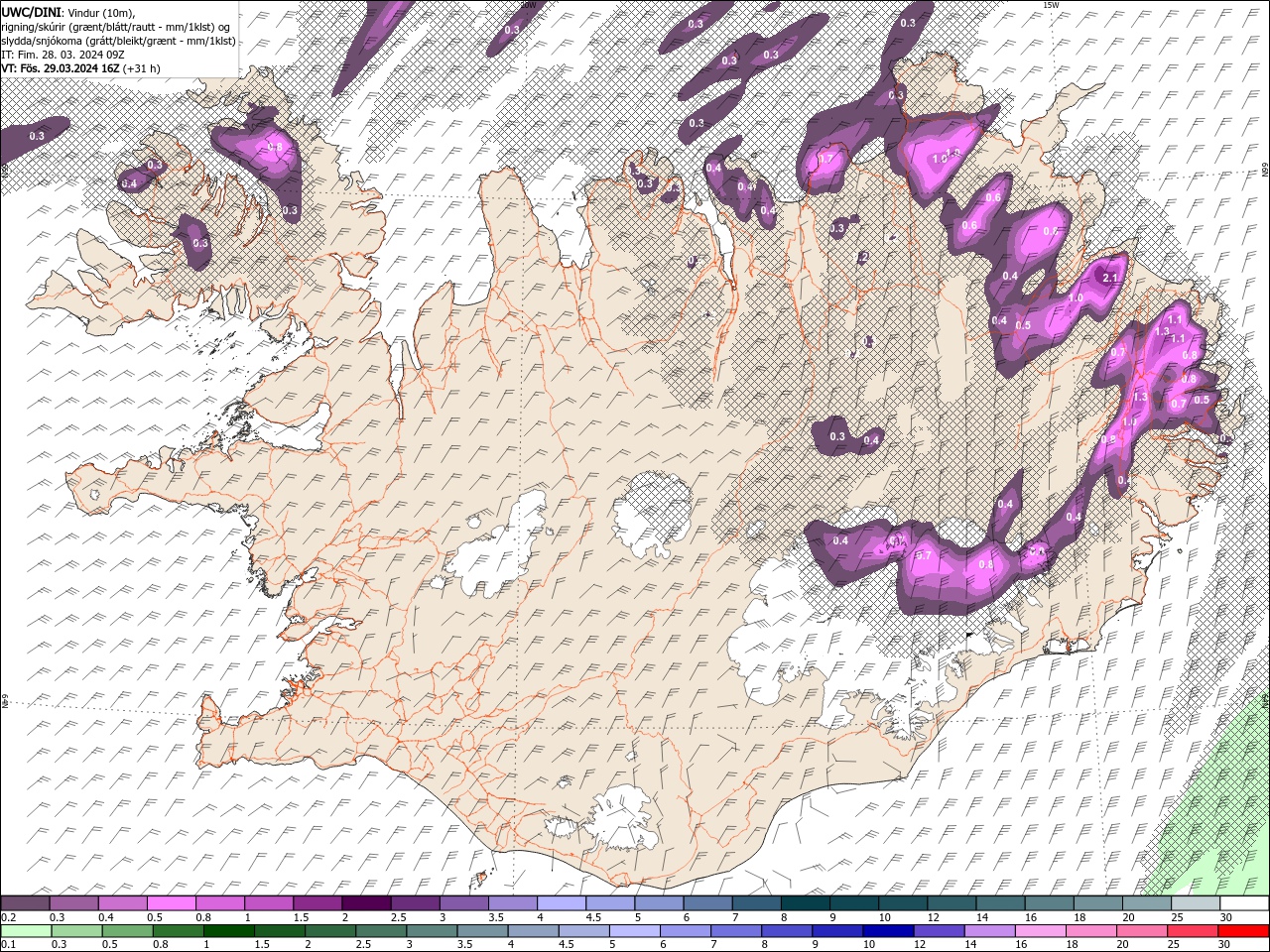Click bottom legend swatch between 25 and 30
1270x952 pixels.
click(x=1193, y=931)
